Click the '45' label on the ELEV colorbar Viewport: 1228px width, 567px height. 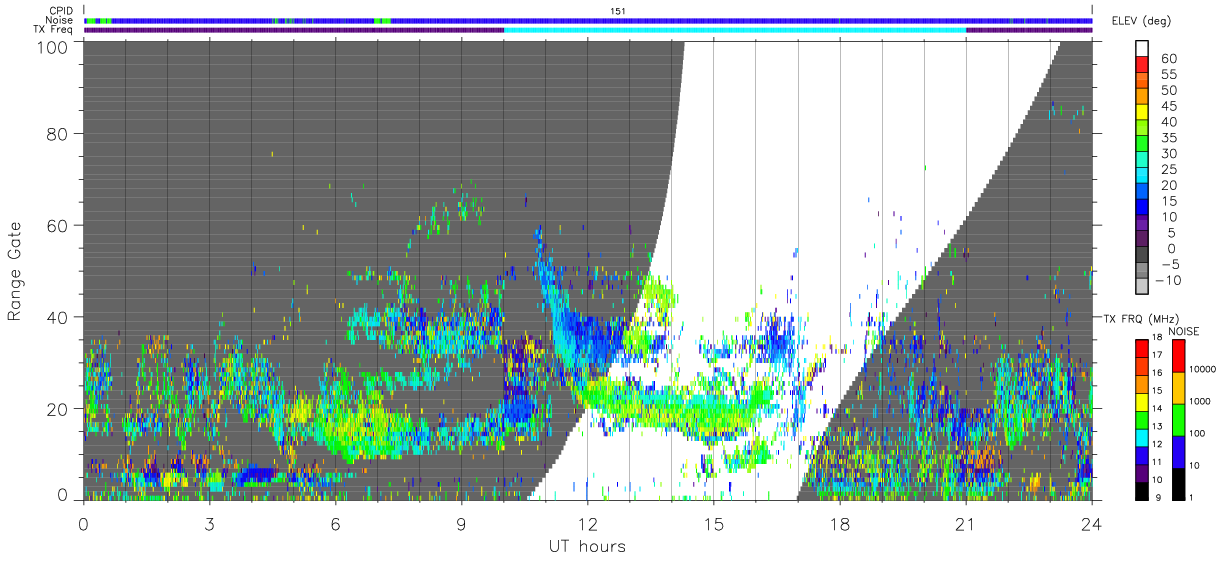pyautogui.click(x=1169, y=106)
